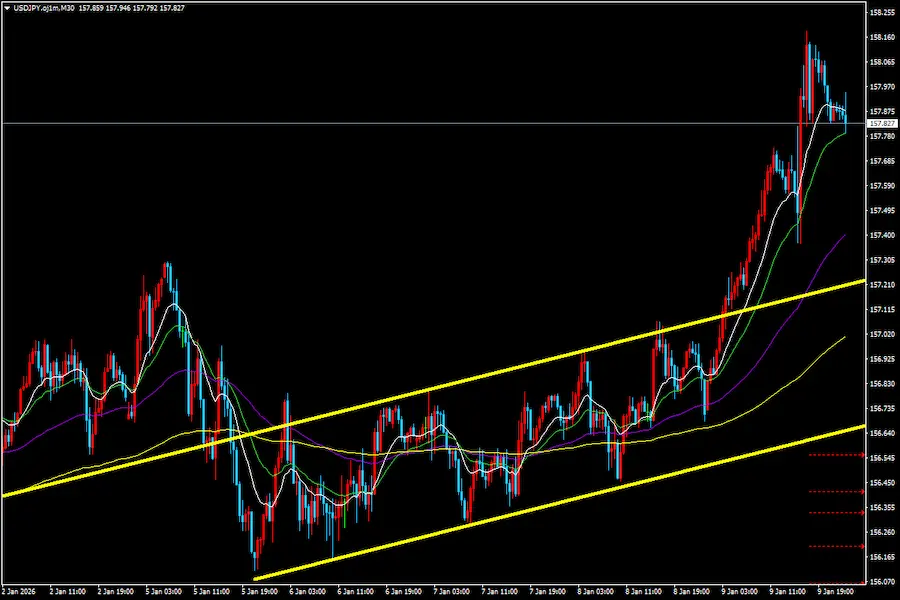Click the purple moving average line
The height and width of the screenshot is (600, 900).
pos(830,252)
